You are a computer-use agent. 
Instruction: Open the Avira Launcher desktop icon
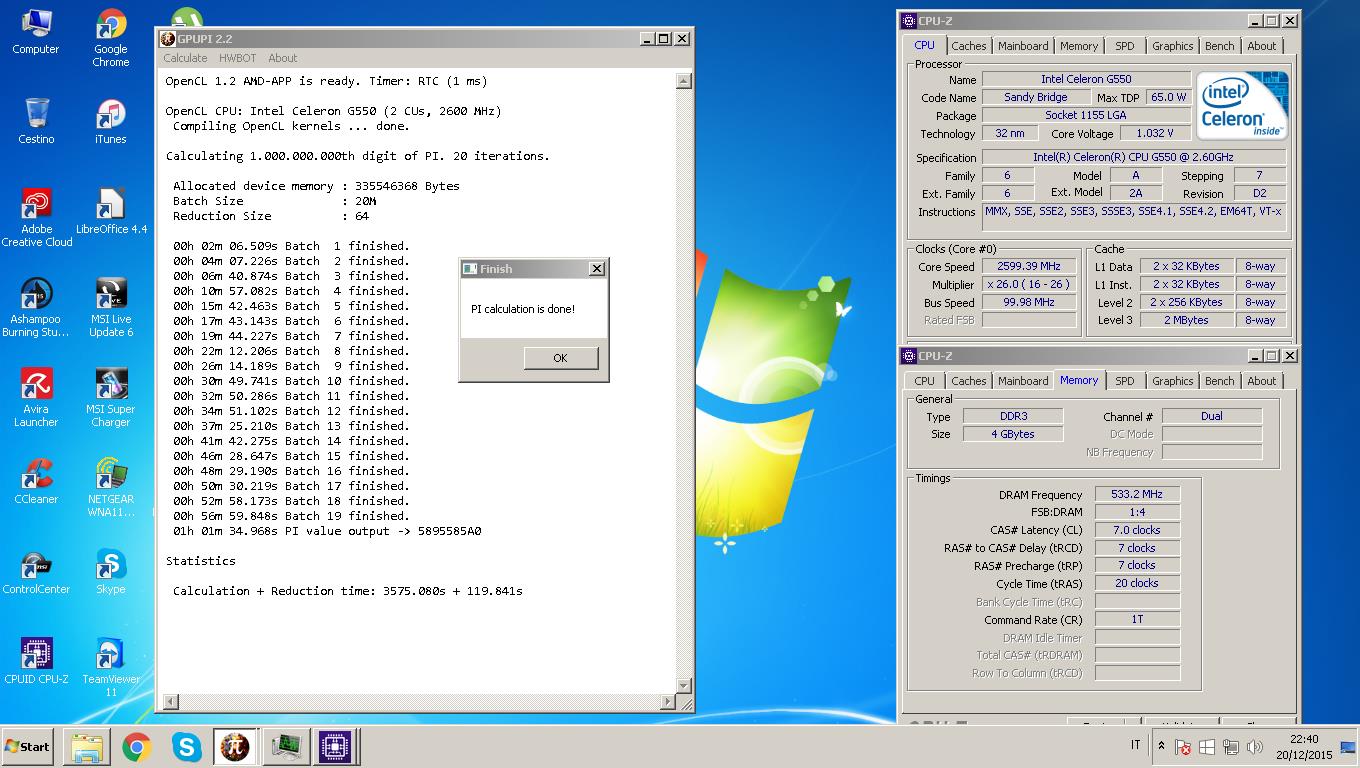pos(36,398)
